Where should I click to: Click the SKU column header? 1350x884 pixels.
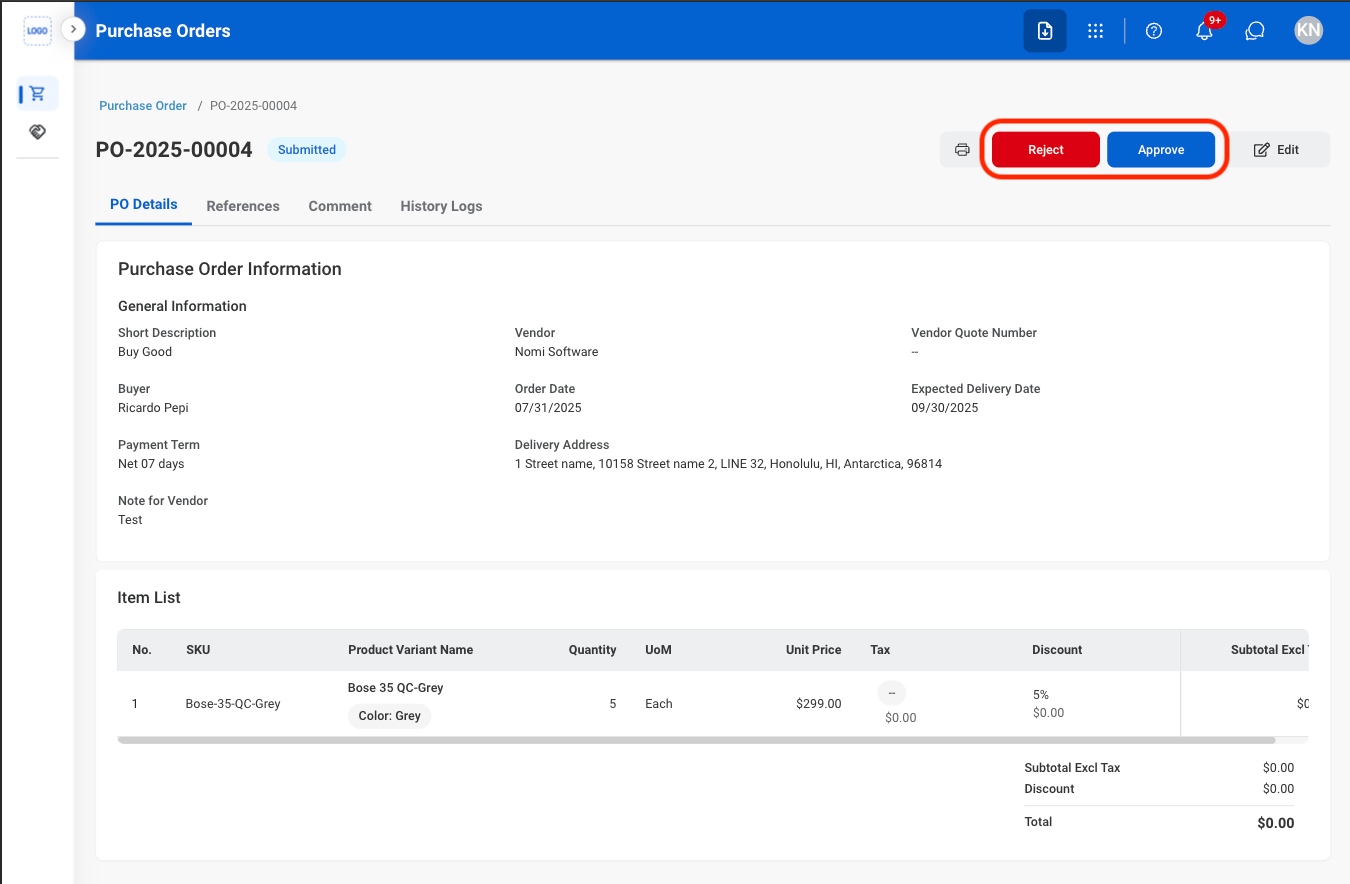pyautogui.click(x=198, y=650)
